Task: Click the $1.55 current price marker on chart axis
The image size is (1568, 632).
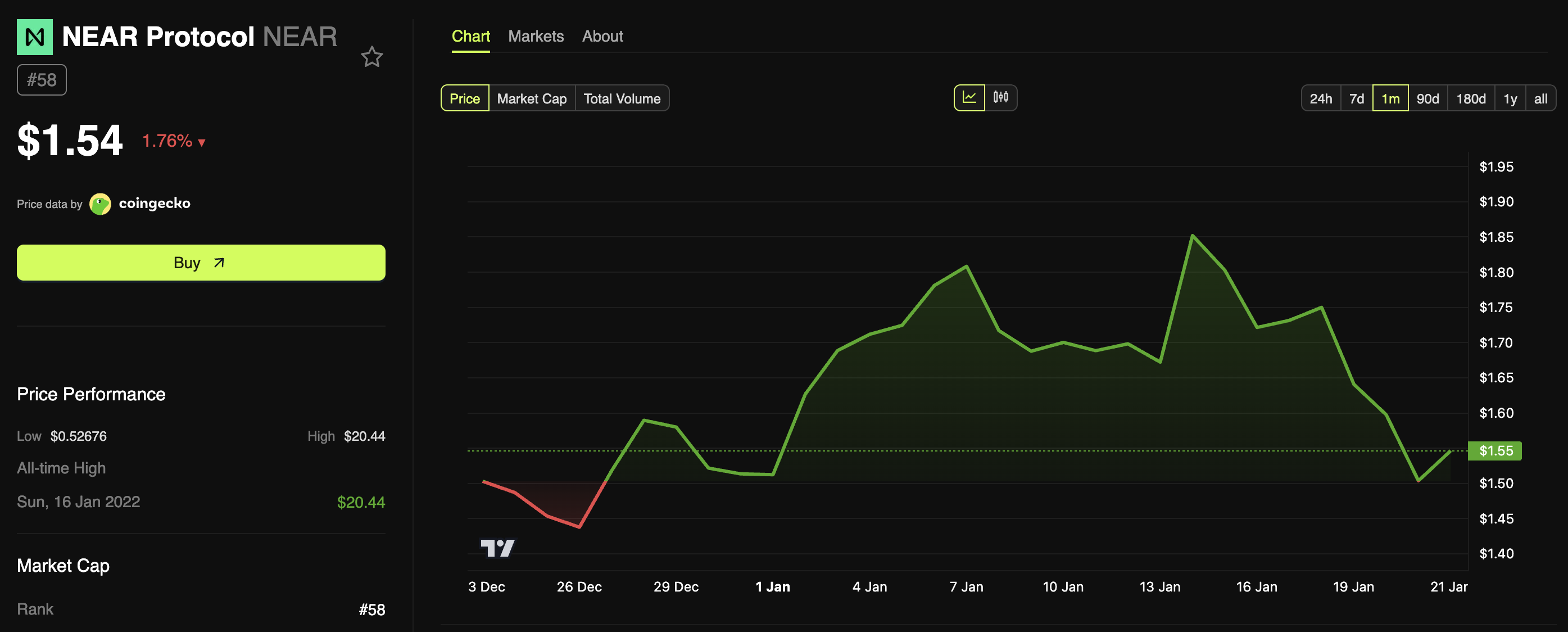Action: [1495, 450]
